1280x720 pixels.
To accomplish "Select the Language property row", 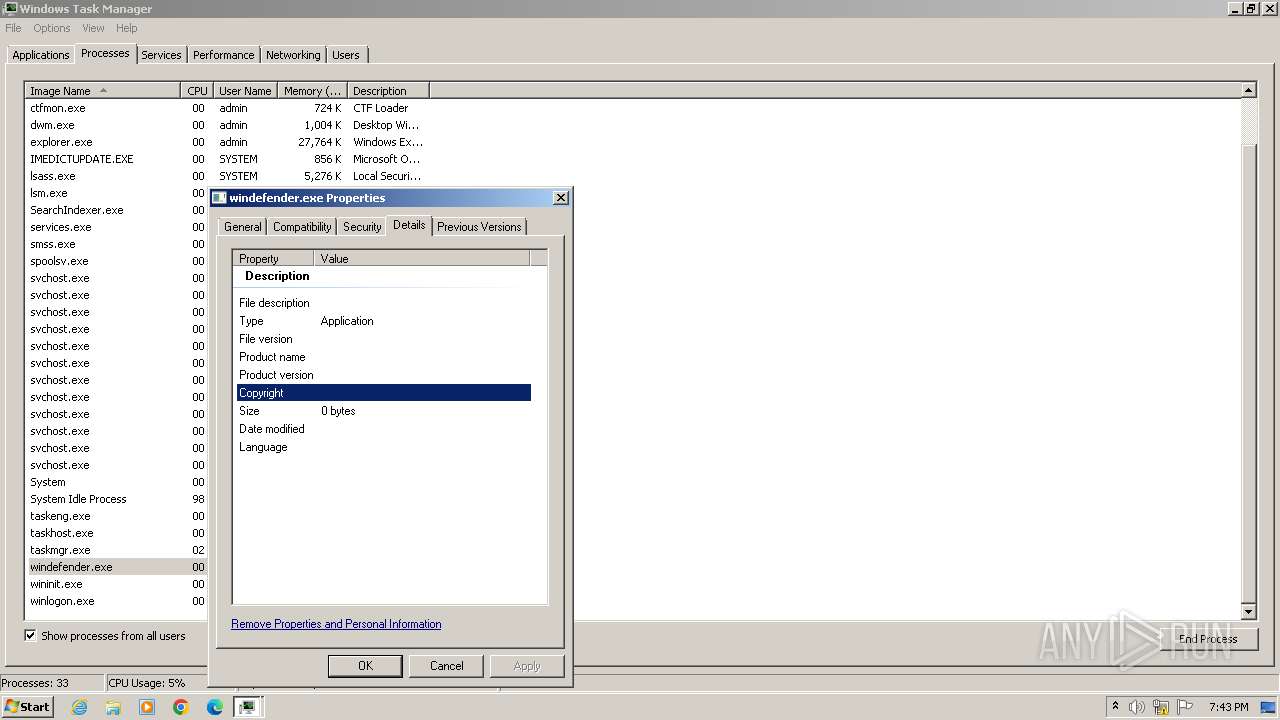I will [384, 447].
